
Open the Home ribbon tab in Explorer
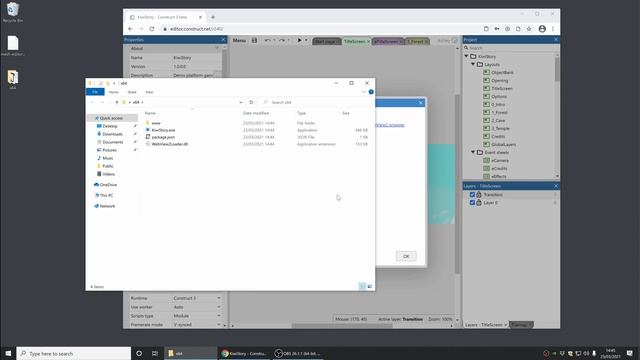click(x=113, y=92)
